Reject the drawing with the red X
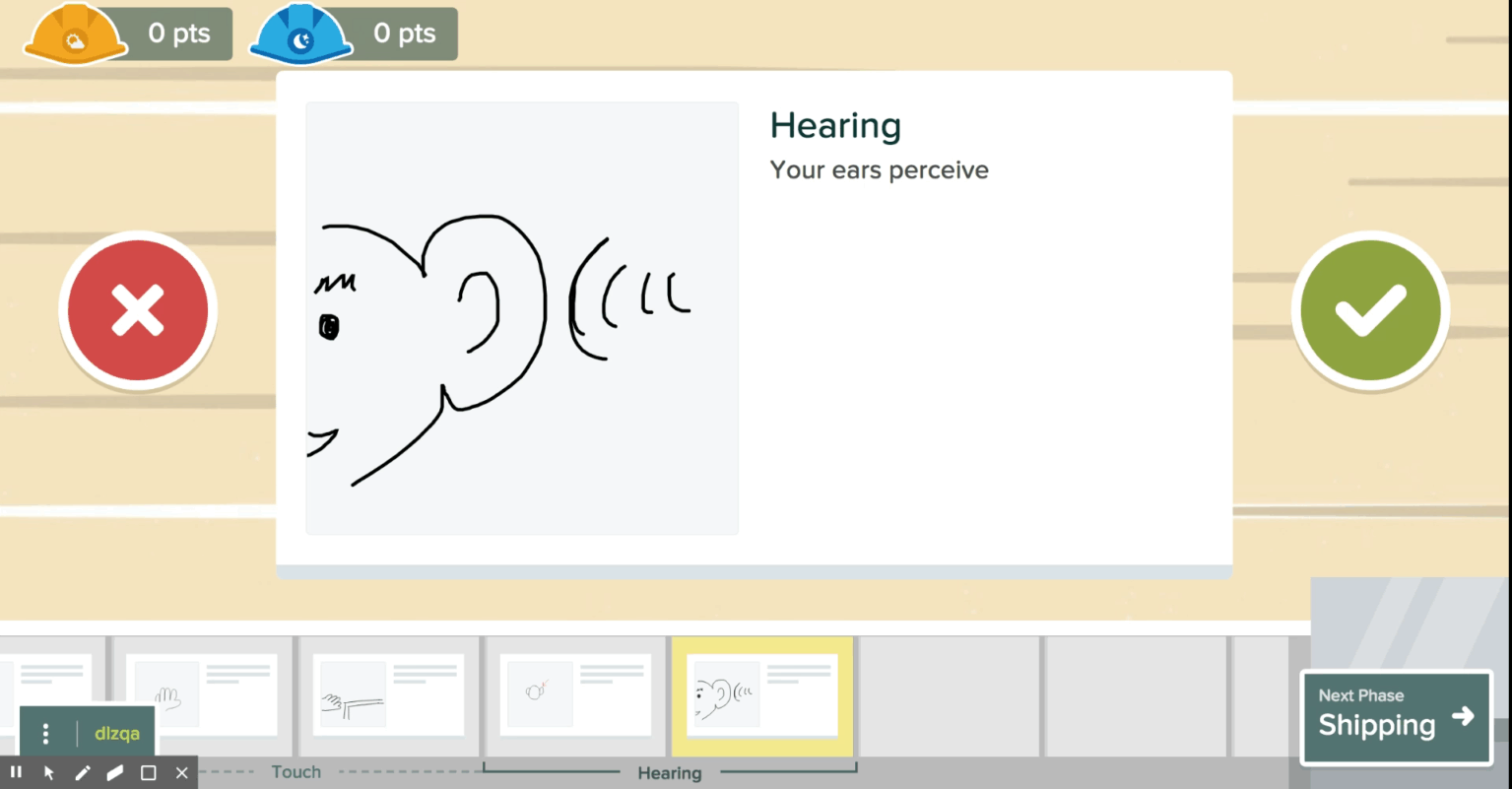1512x789 pixels. tap(138, 311)
